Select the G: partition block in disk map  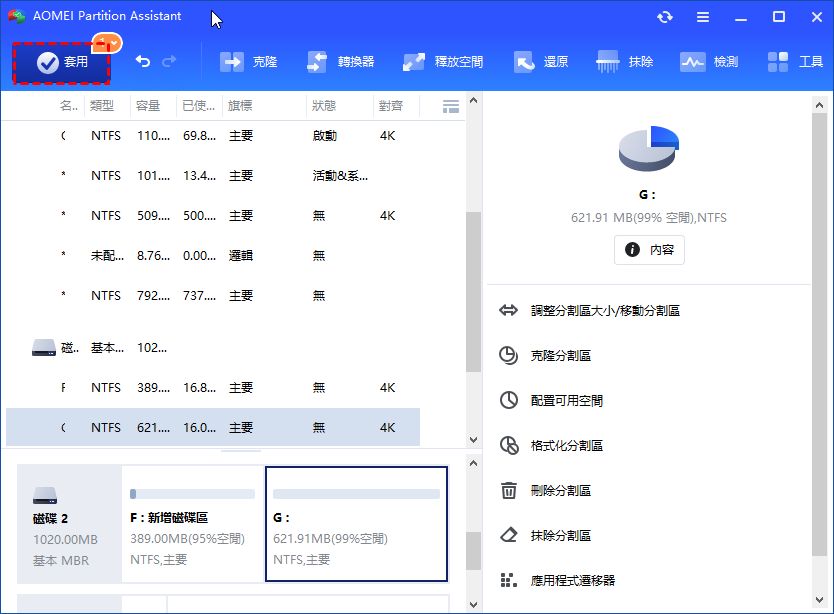click(x=356, y=524)
